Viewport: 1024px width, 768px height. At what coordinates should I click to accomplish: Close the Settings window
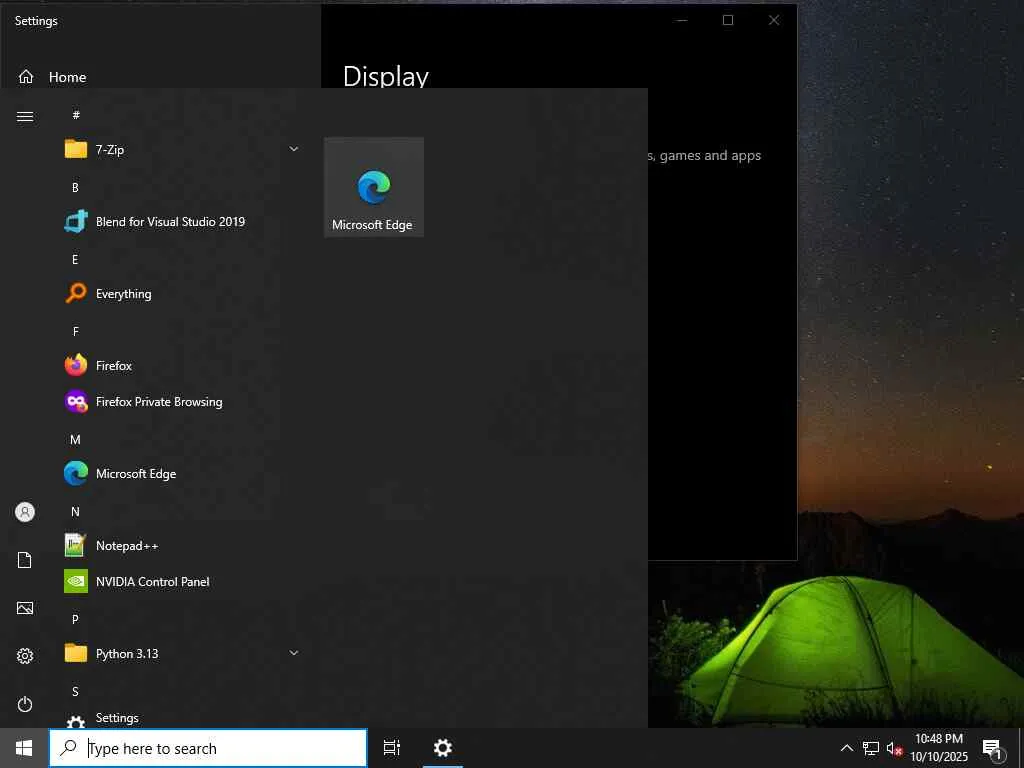pyautogui.click(x=774, y=20)
